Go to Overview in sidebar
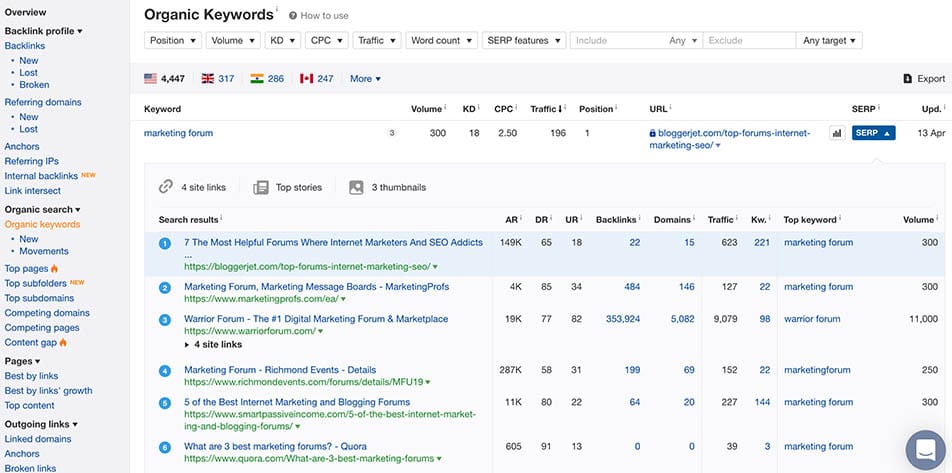Image resolution: width=952 pixels, height=473 pixels. [25, 12]
